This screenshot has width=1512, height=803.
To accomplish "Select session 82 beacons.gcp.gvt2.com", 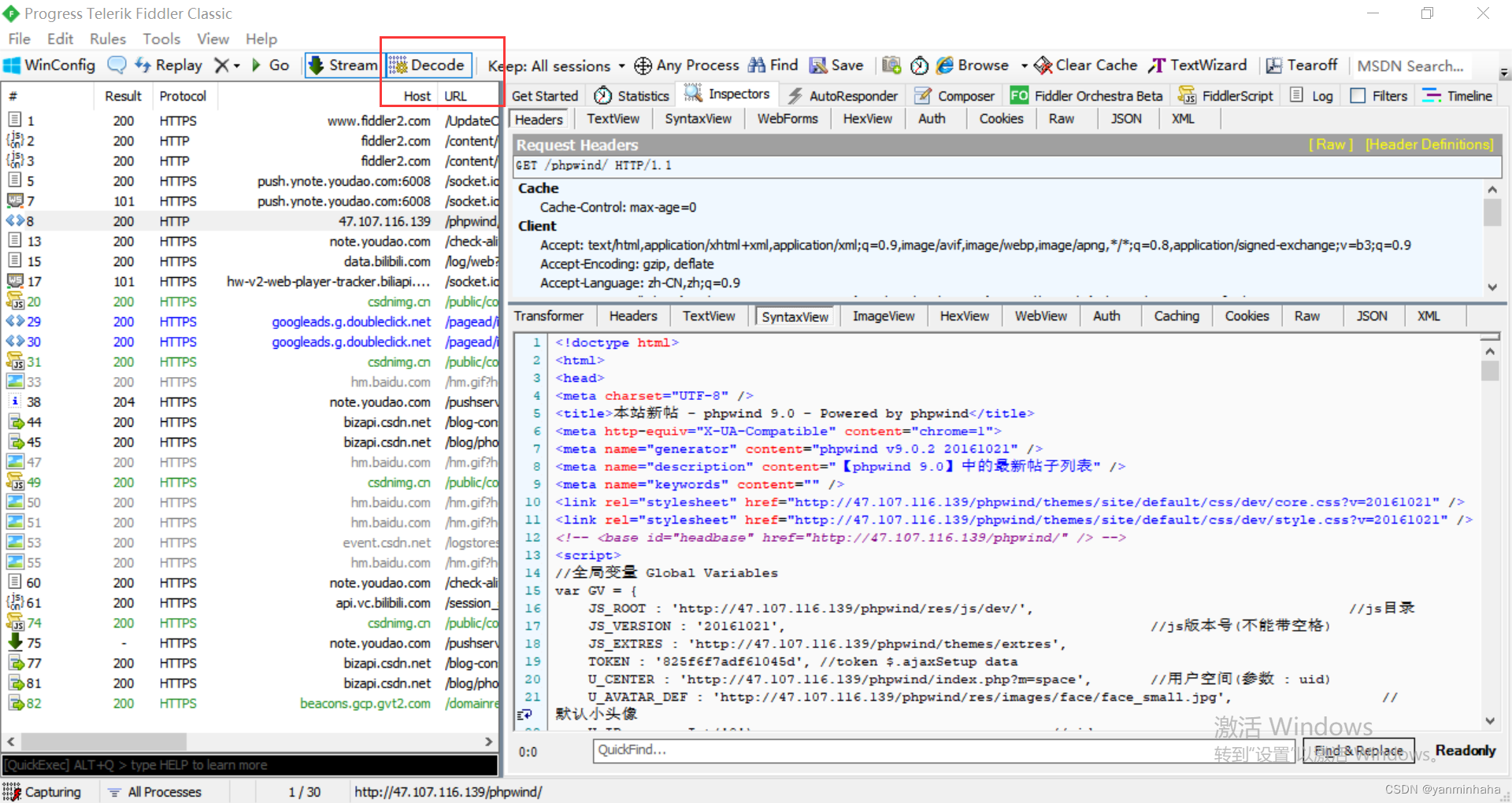I will coord(250,704).
